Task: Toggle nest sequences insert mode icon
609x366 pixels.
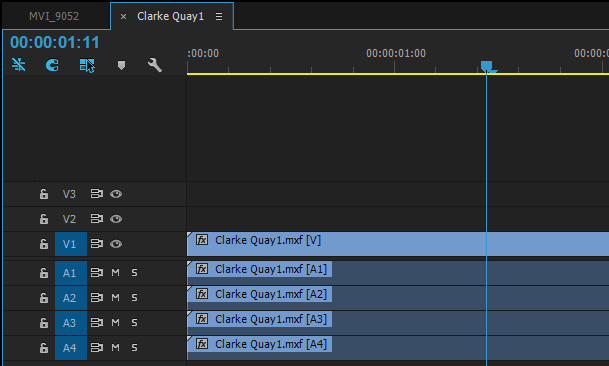Action: click(18, 64)
